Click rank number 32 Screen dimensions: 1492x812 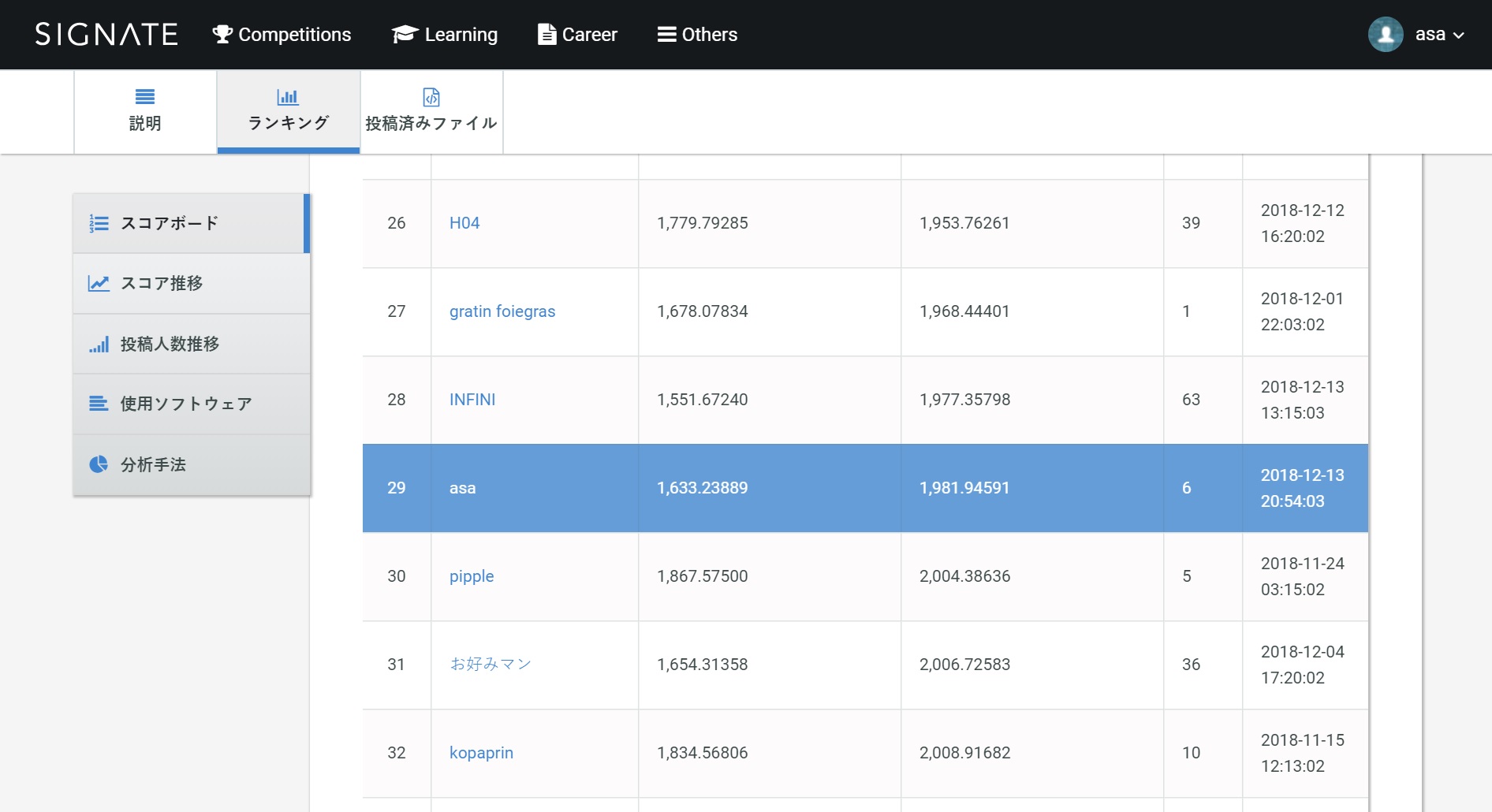pos(397,753)
